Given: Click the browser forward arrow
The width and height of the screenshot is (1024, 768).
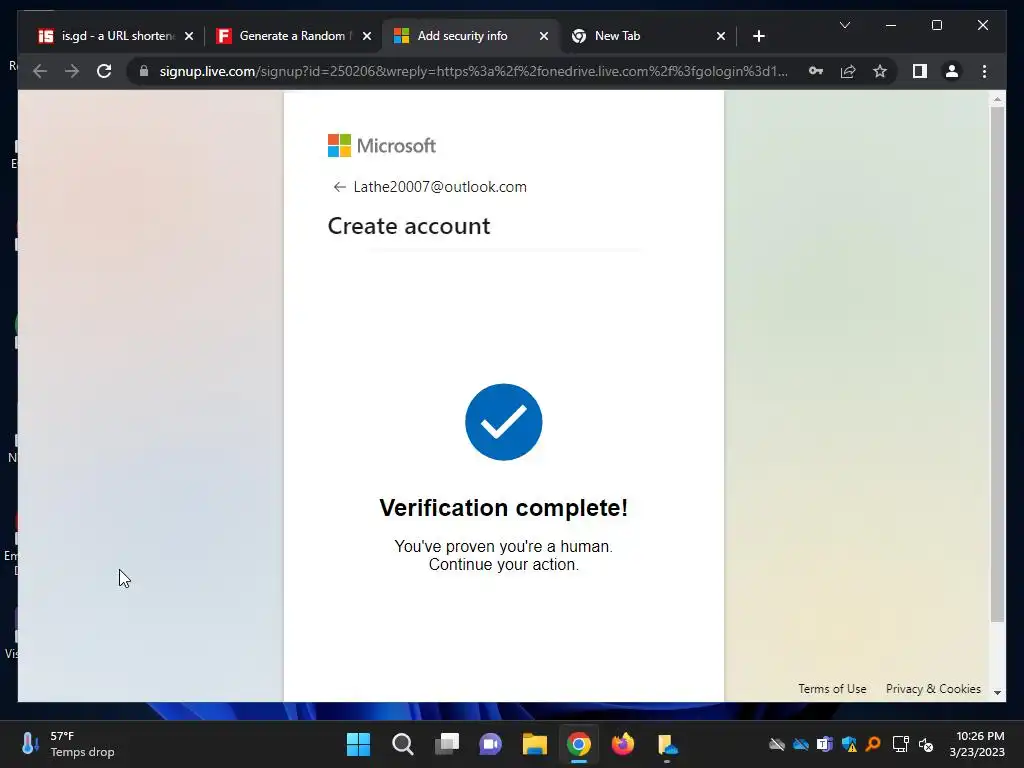Looking at the screenshot, I should click(72, 71).
